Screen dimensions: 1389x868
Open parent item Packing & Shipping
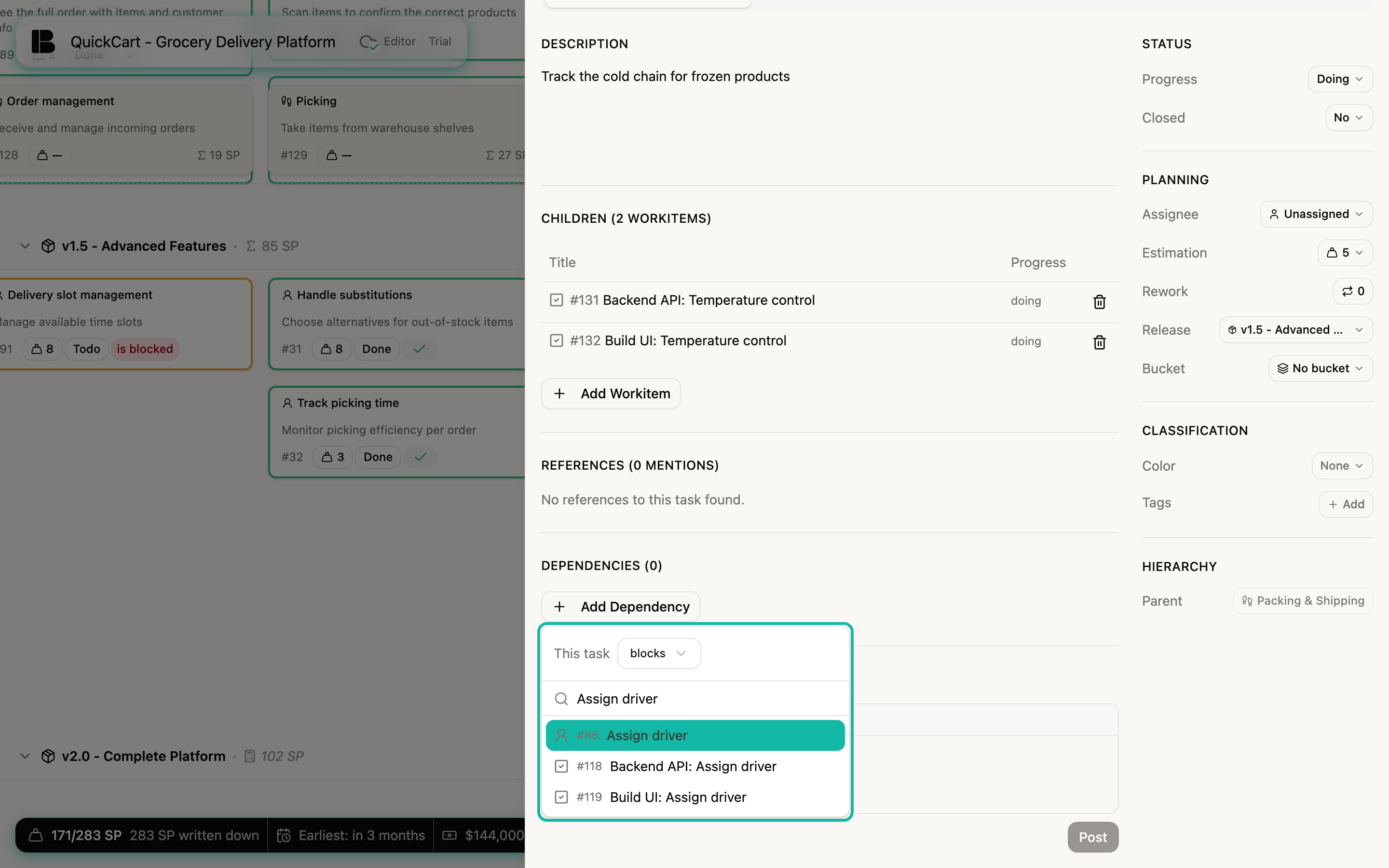[x=1303, y=600]
